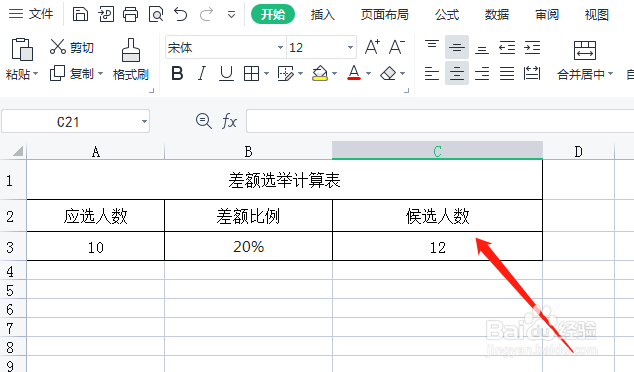Select the 开始 ribbon tab
Viewport: 634px width, 372px height.
pyautogui.click(x=273, y=15)
